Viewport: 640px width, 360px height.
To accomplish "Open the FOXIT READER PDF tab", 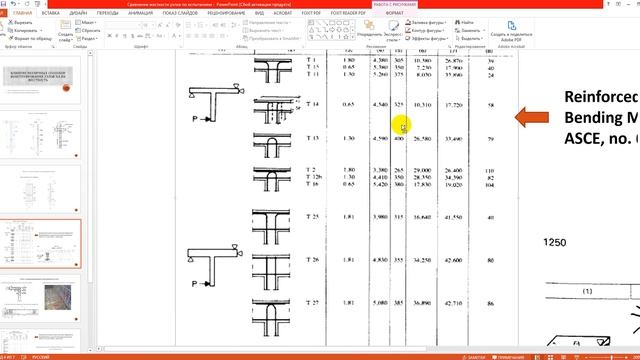I will click(348, 13).
